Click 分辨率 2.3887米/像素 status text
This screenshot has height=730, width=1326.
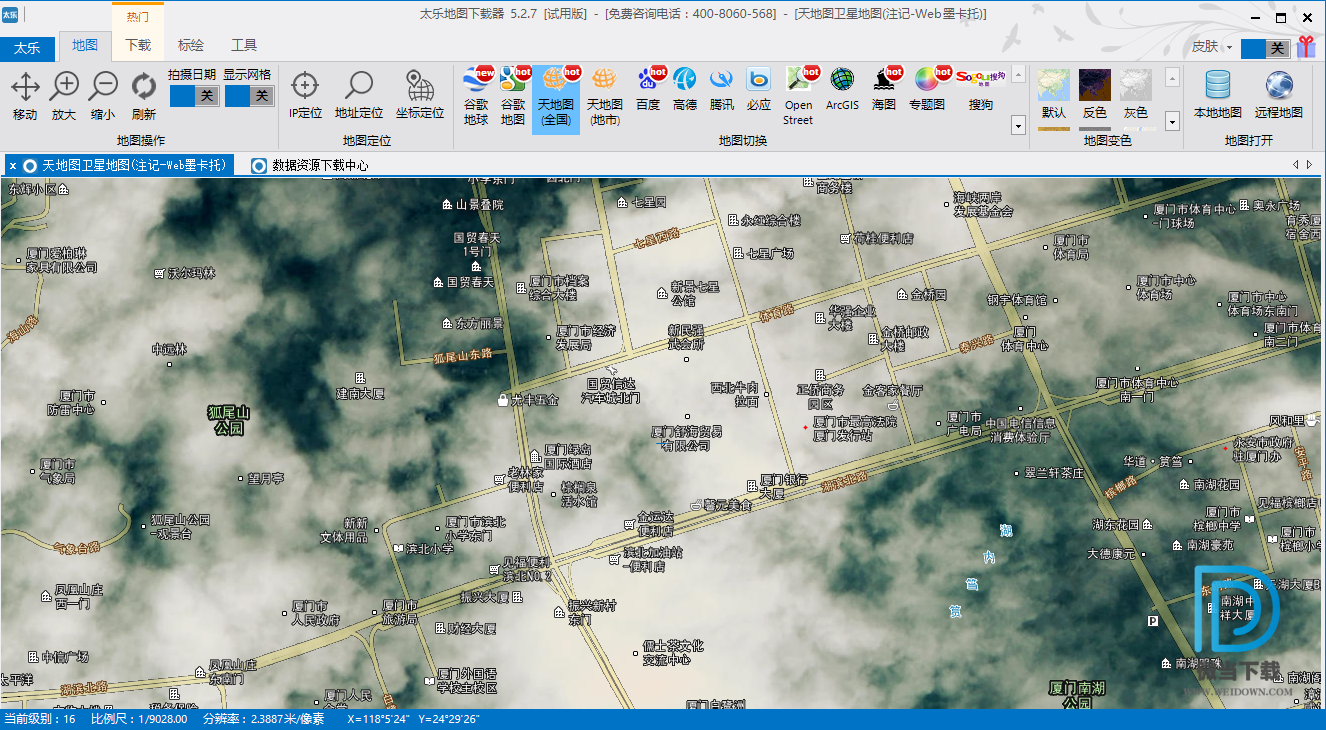[263, 719]
